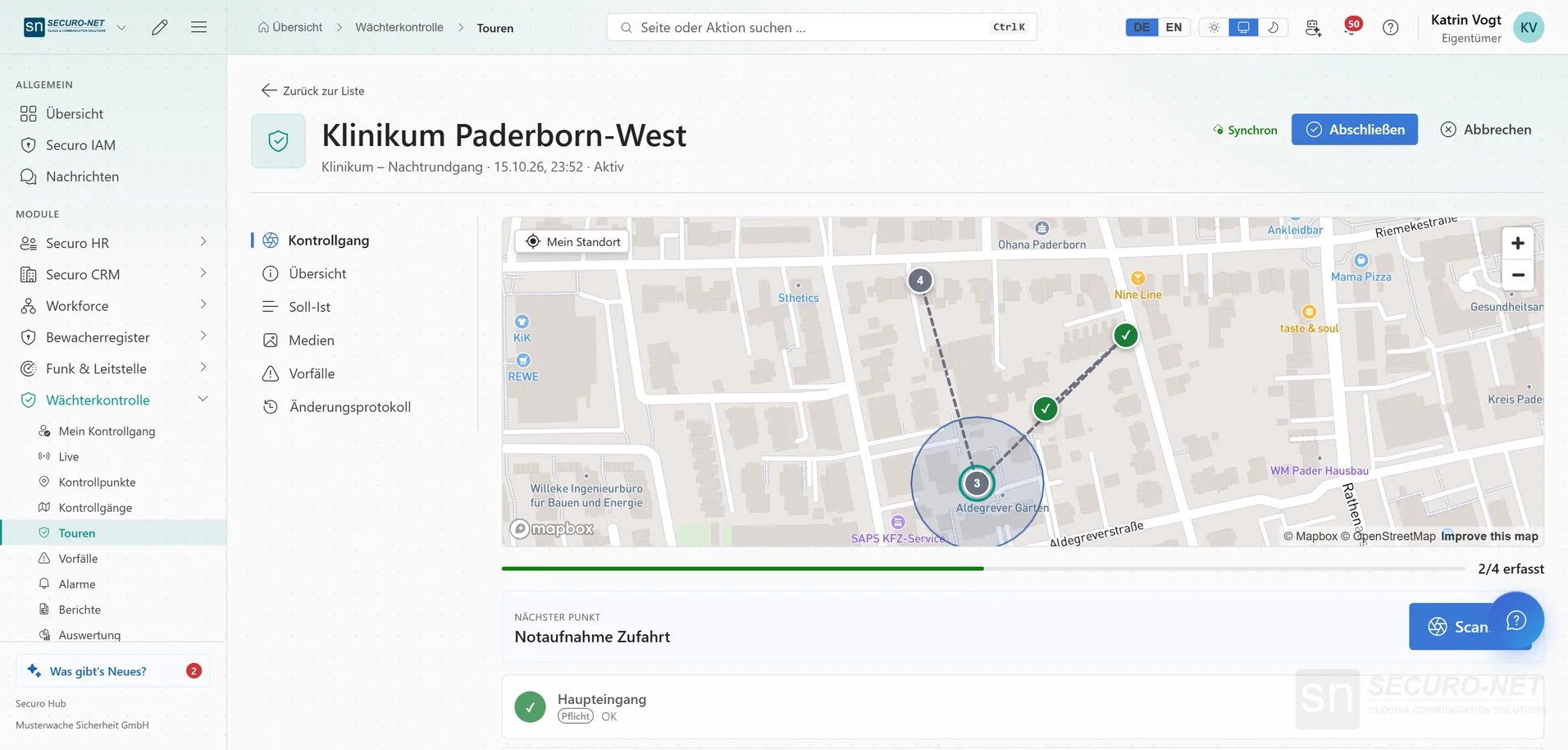1568x750 pixels.
Task: Open Kontrollpunkte in sidebar
Action: click(97, 482)
